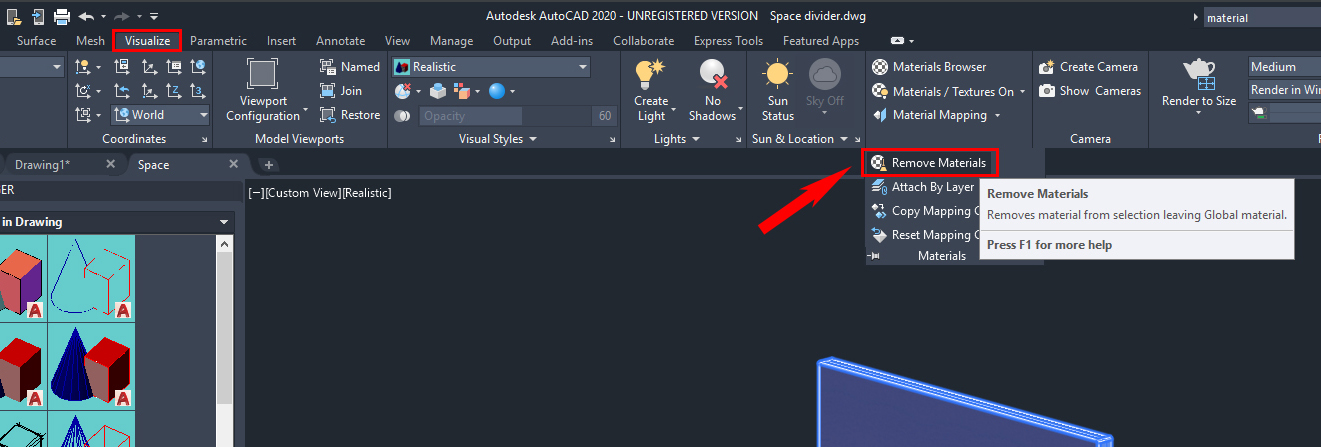This screenshot has width=1321, height=447.
Task: Click the UCS 3-Point icon
Action: (198, 91)
